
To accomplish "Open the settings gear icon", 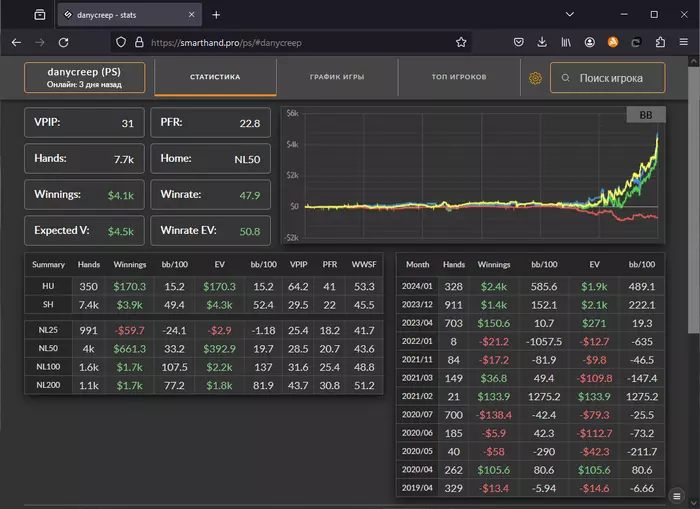I will pyautogui.click(x=535, y=78).
